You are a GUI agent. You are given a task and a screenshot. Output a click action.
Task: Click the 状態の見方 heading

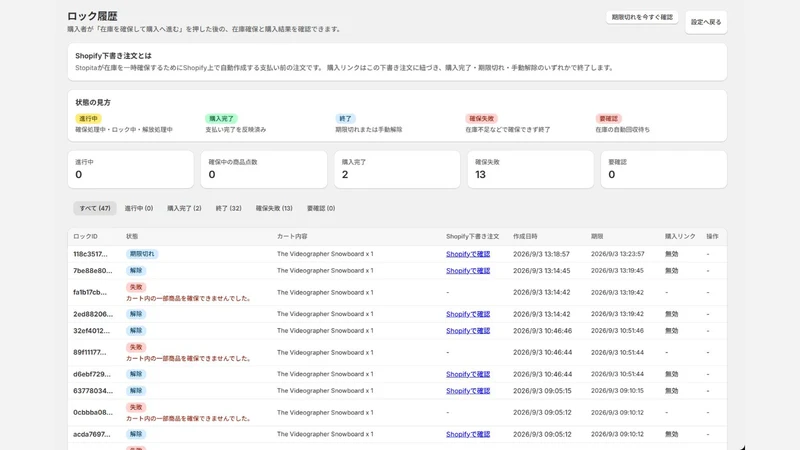point(93,103)
